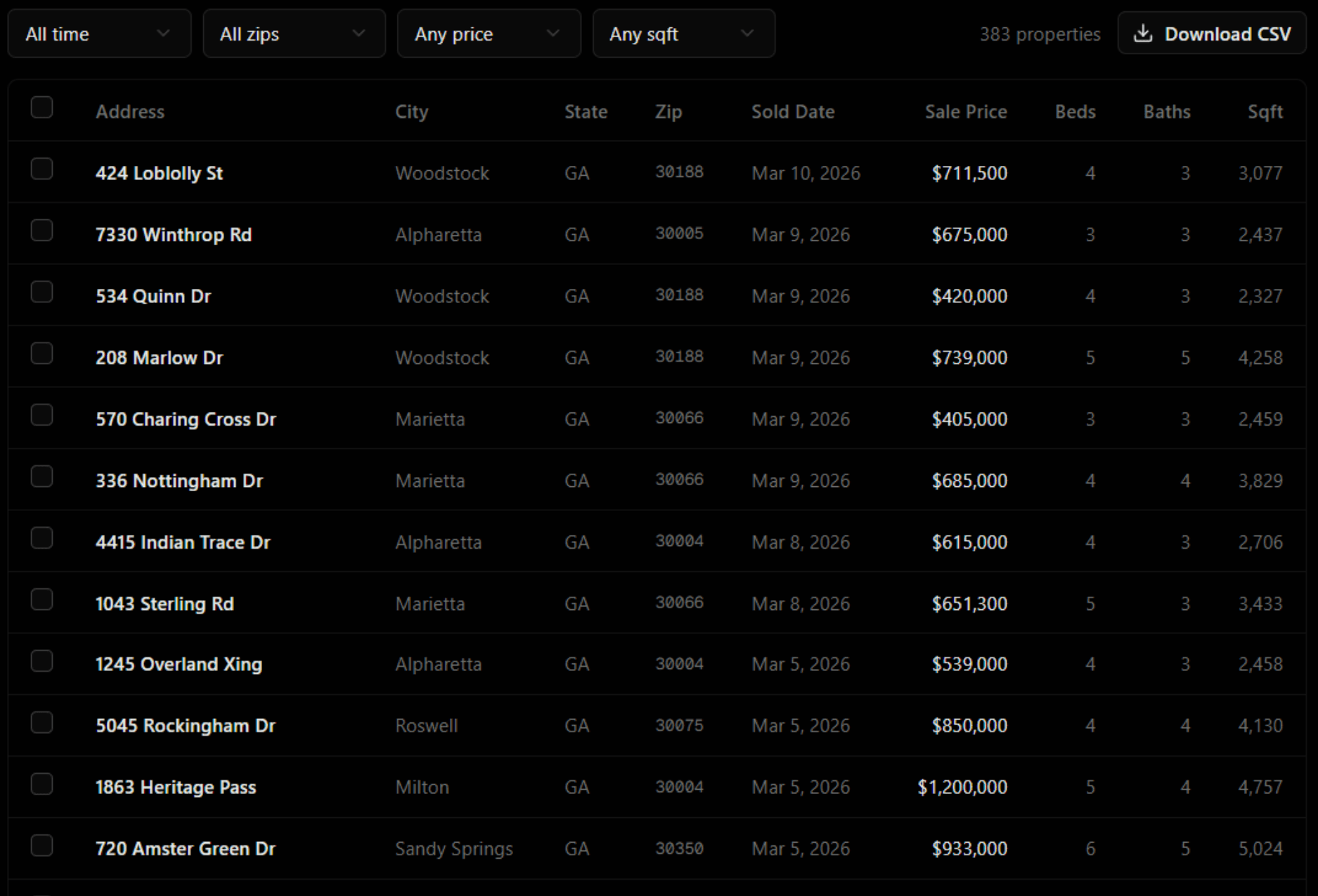The height and width of the screenshot is (896, 1318).
Task: Open the Any sqft filter dropdown
Action: tap(684, 33)
